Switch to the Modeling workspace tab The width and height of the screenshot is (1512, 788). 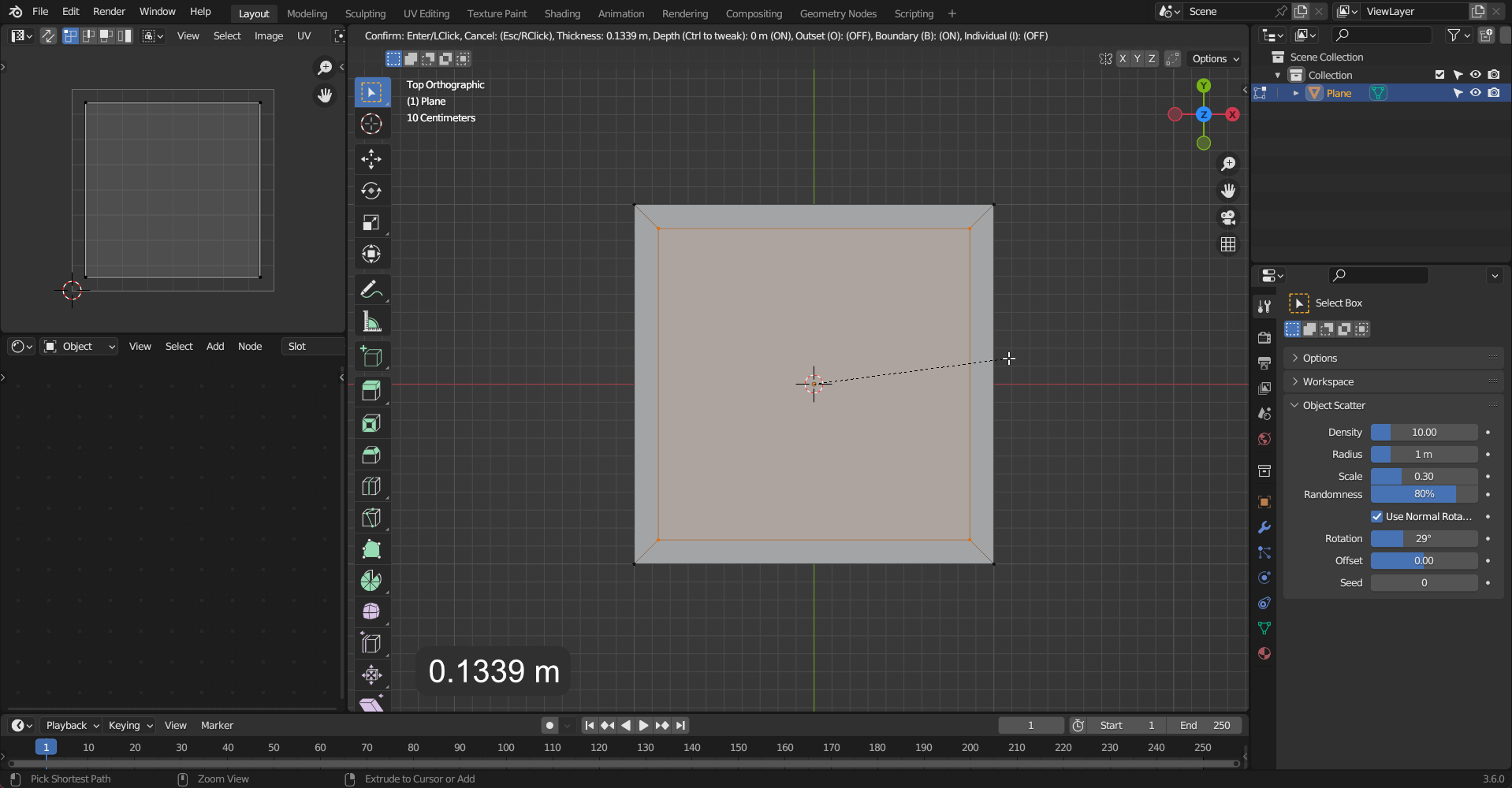coord(307,13)
